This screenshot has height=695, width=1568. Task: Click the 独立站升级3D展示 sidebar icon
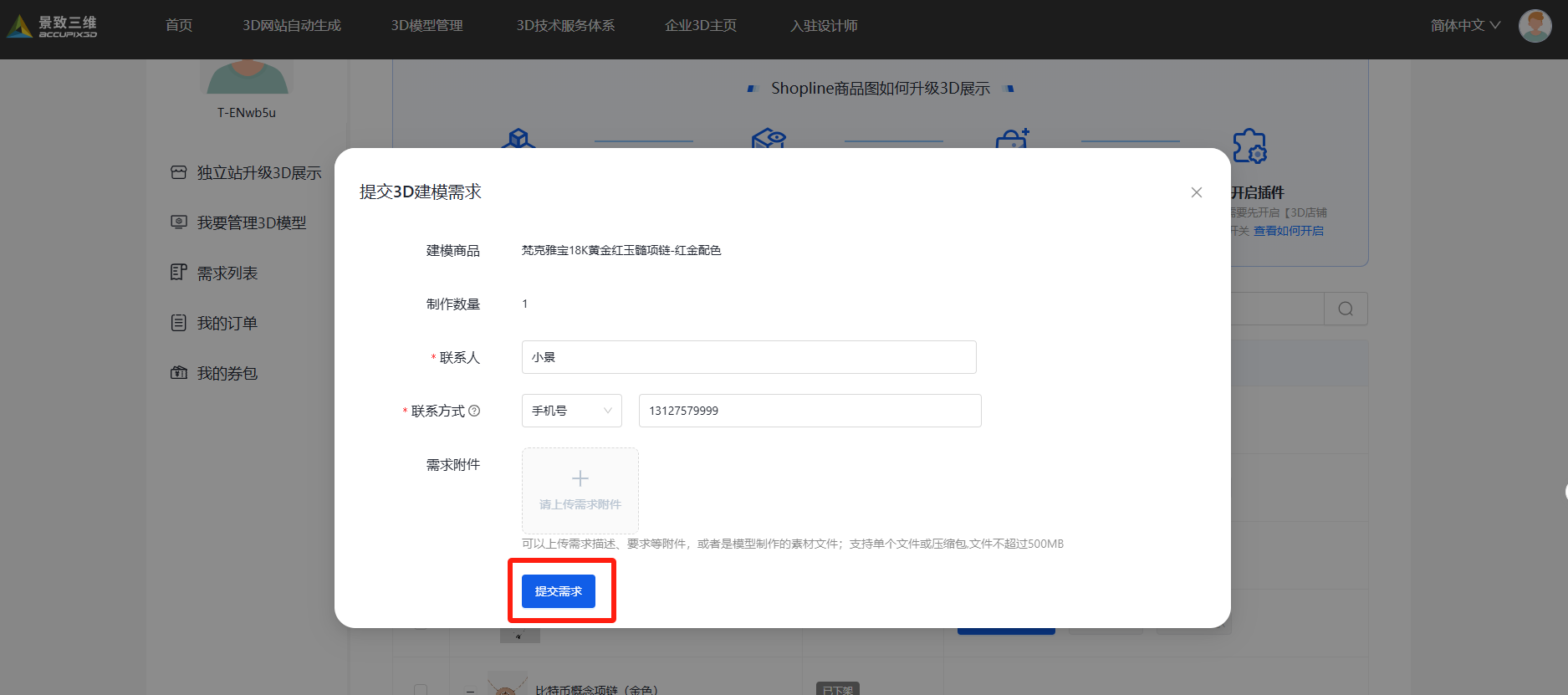(x=179, y=172)
